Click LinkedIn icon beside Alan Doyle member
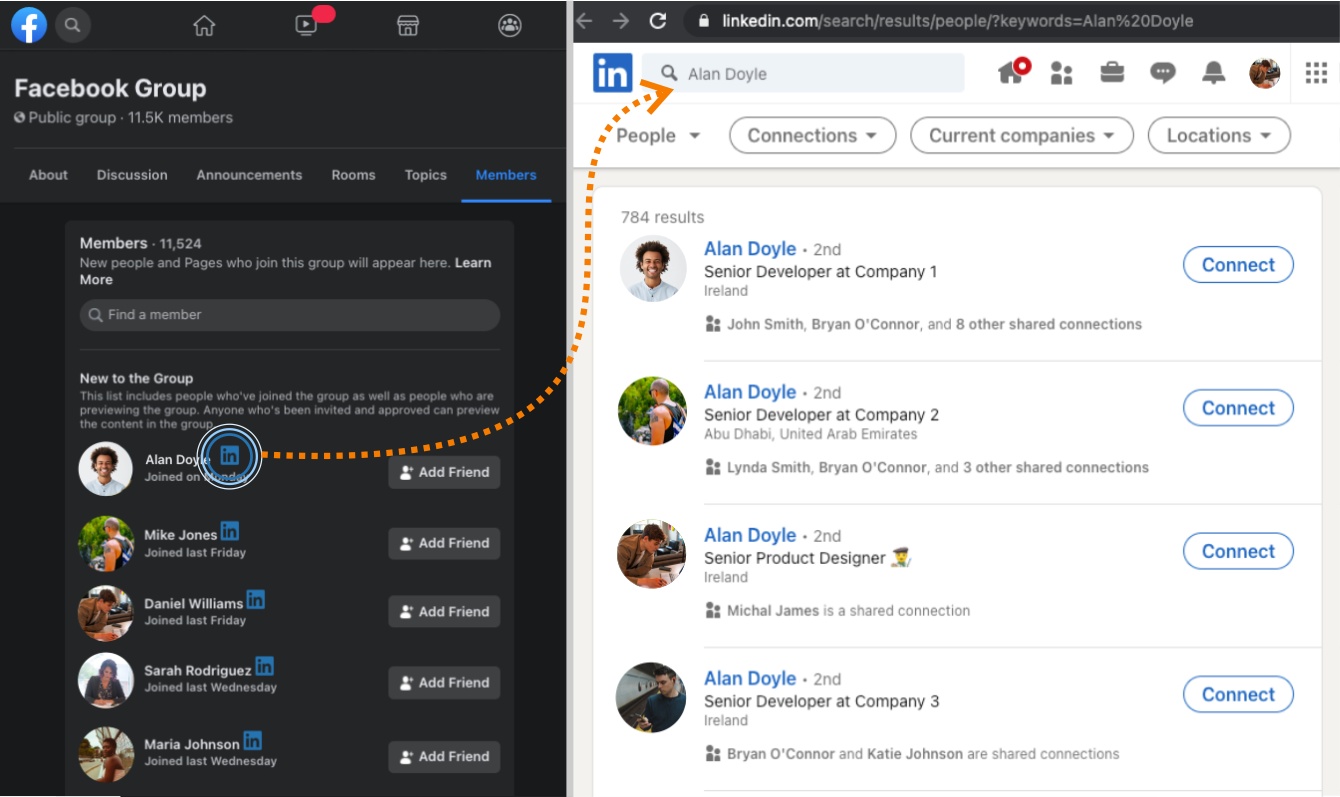This screenshot has height=797, width=1340. click(x=229, y=456)
